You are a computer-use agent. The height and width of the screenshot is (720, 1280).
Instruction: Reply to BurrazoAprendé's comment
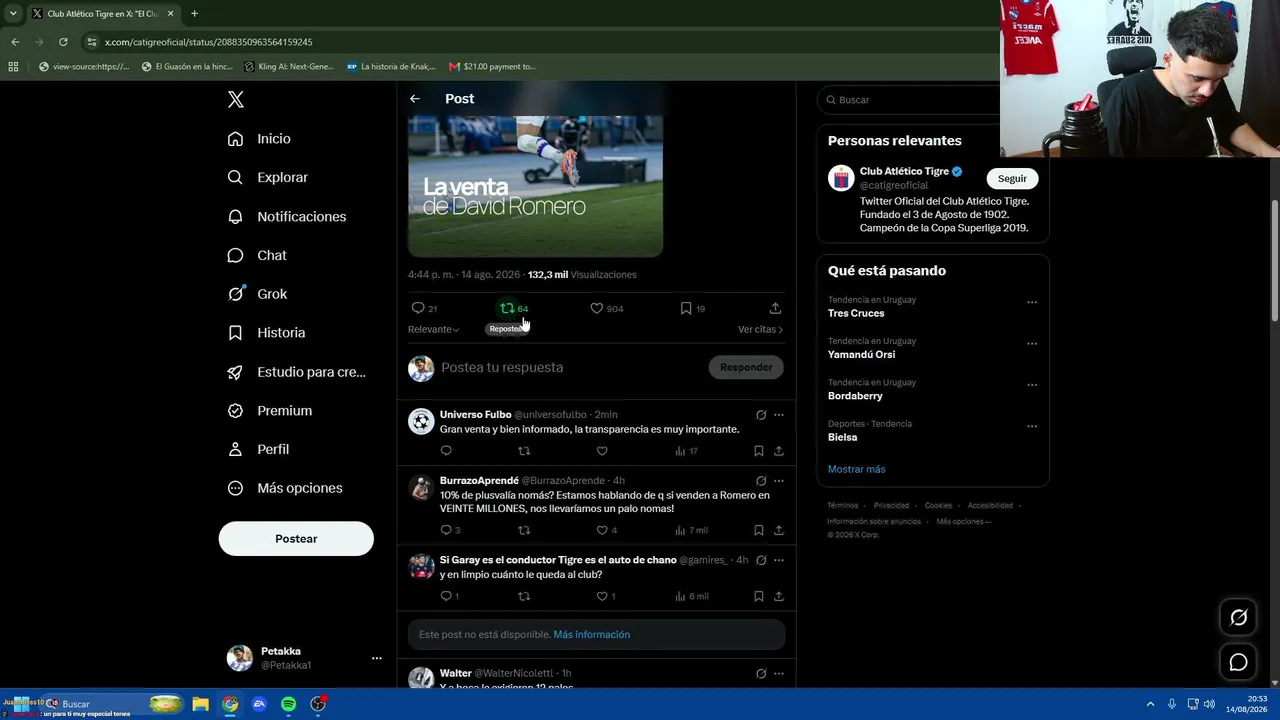pos(450,530)
